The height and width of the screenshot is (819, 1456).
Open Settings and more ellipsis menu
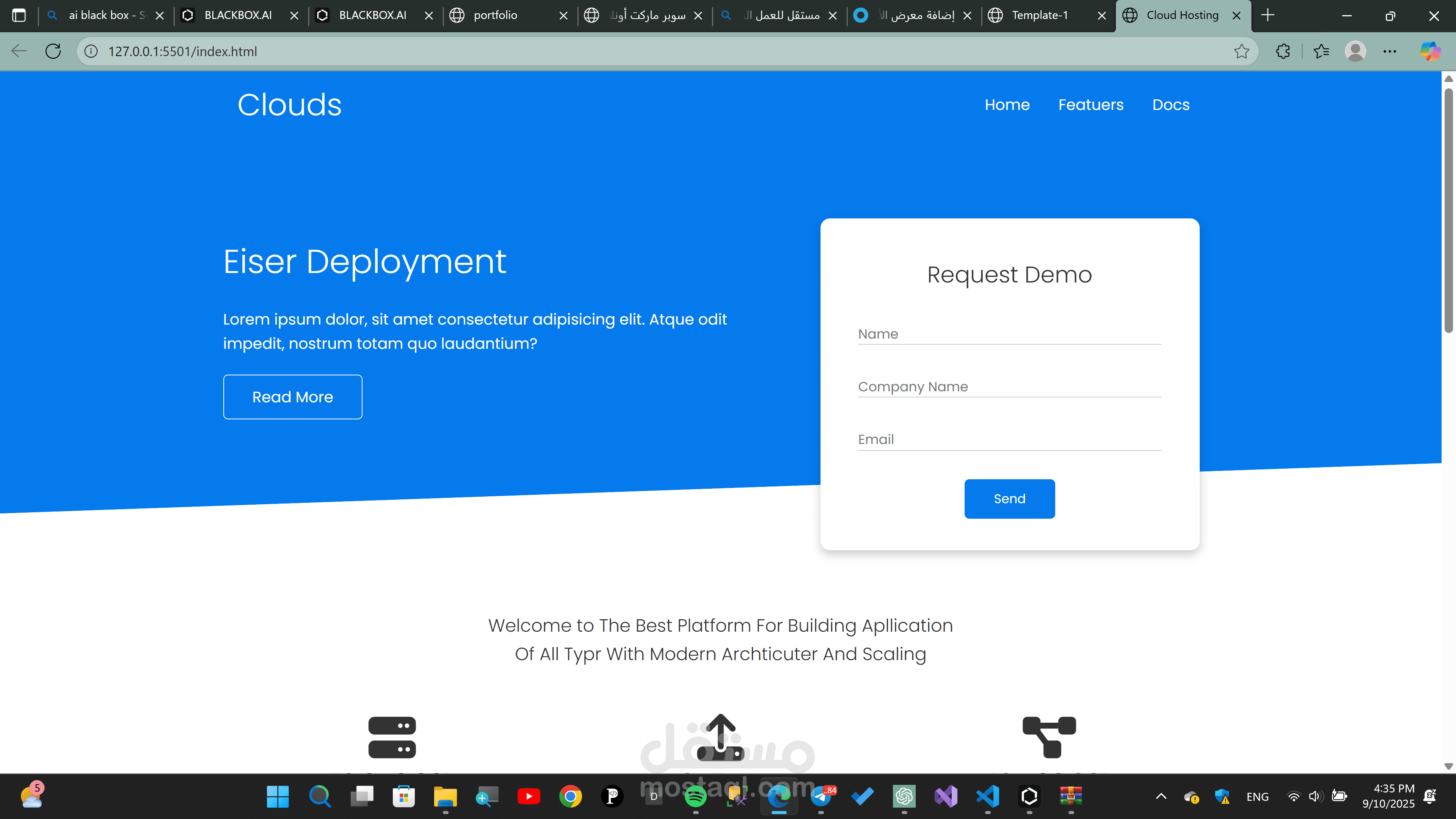click(1390, 52)
